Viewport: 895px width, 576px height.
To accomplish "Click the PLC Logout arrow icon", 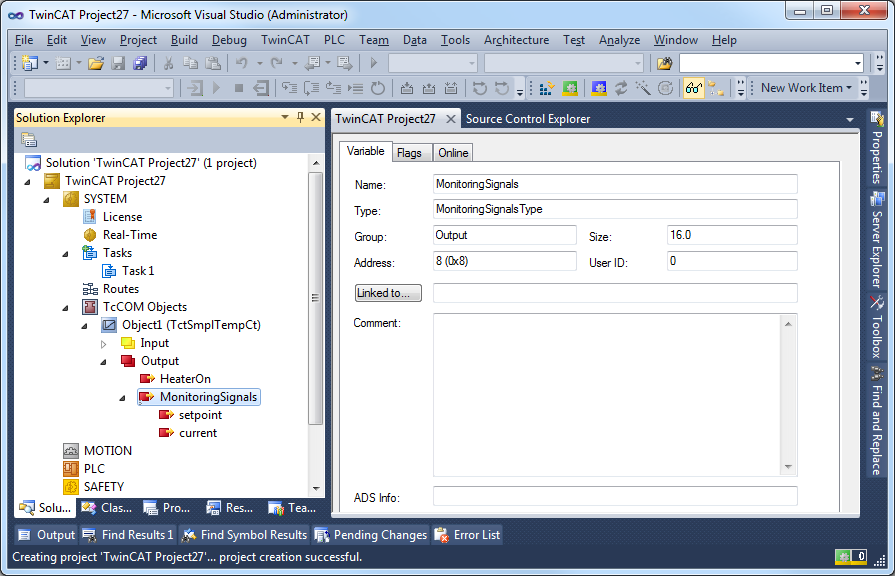I will tap(261, 88).
